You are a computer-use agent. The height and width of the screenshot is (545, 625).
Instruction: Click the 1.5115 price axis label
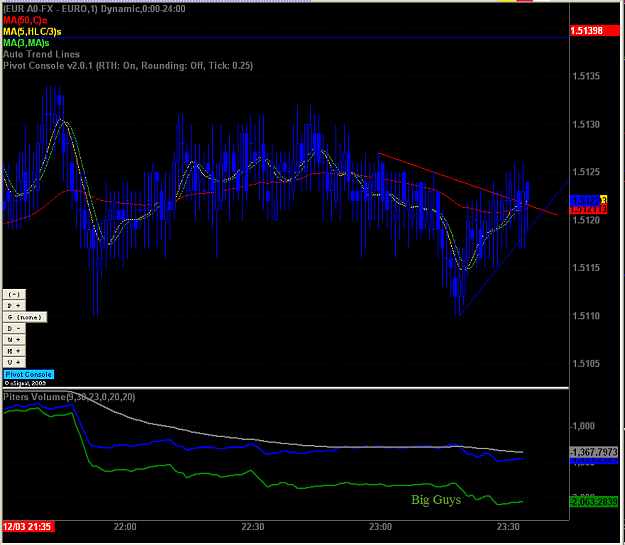pos(586,268)
